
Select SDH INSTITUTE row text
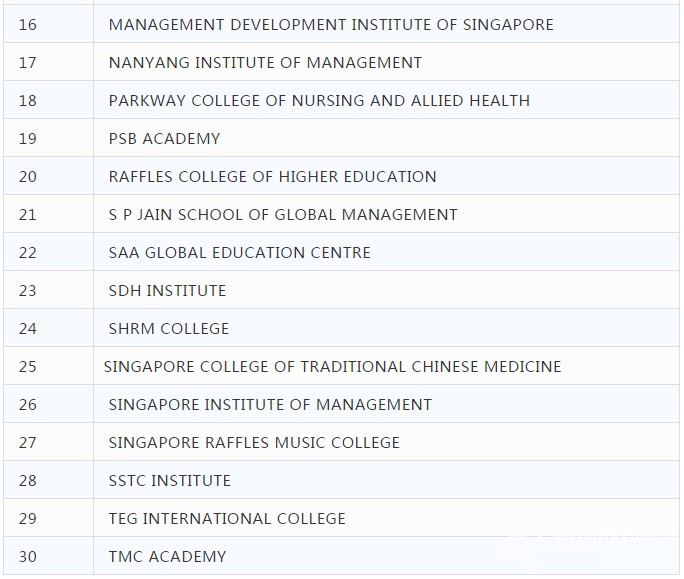pyautogui.click(x=168, y=290)
